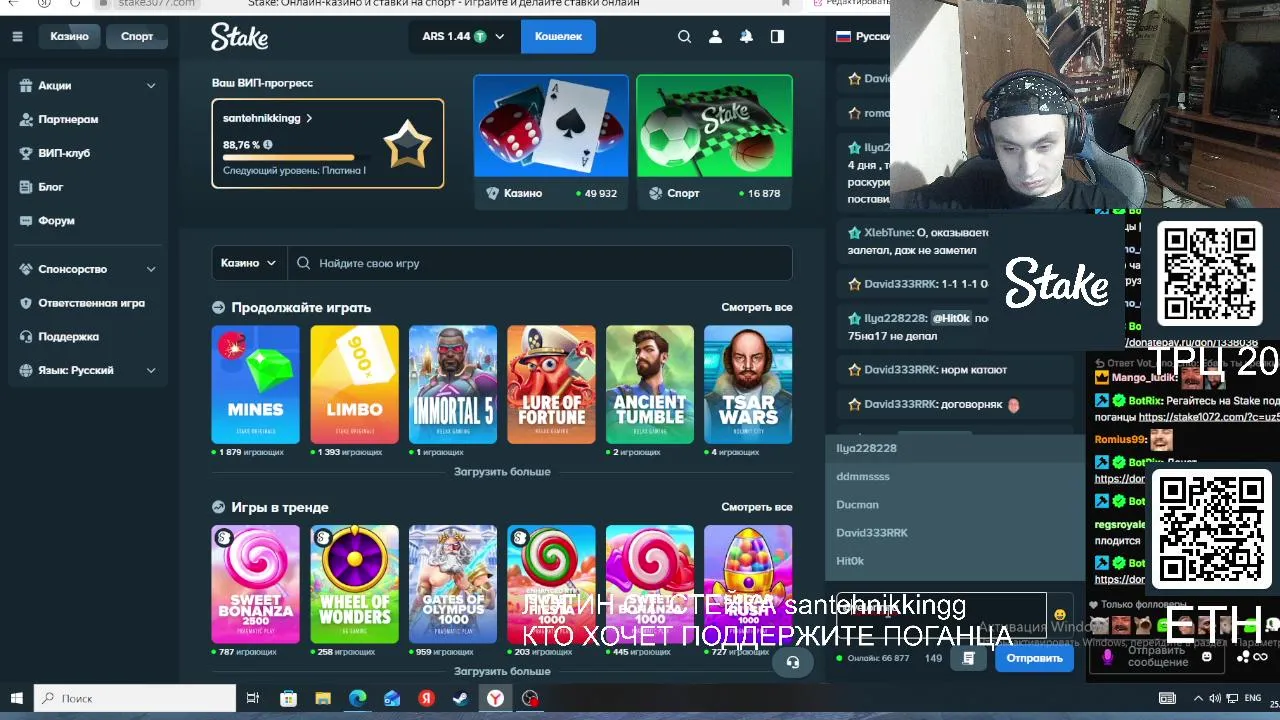Open the ARS 1.44 balance dropdown
The width and height of the screenshot is (1280, 720).
point(464,36)
